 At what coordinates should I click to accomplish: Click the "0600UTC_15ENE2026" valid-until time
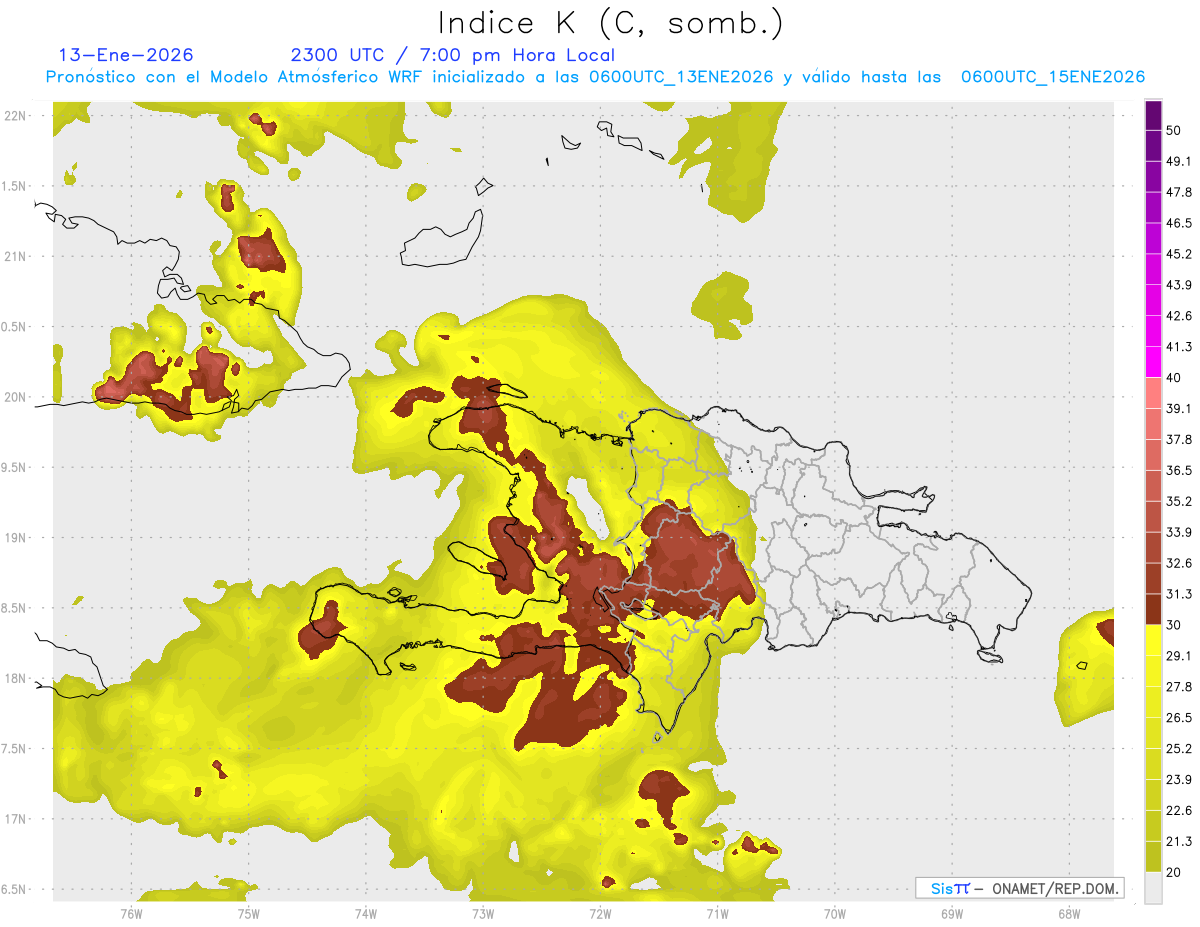(x=1053, y=77)
